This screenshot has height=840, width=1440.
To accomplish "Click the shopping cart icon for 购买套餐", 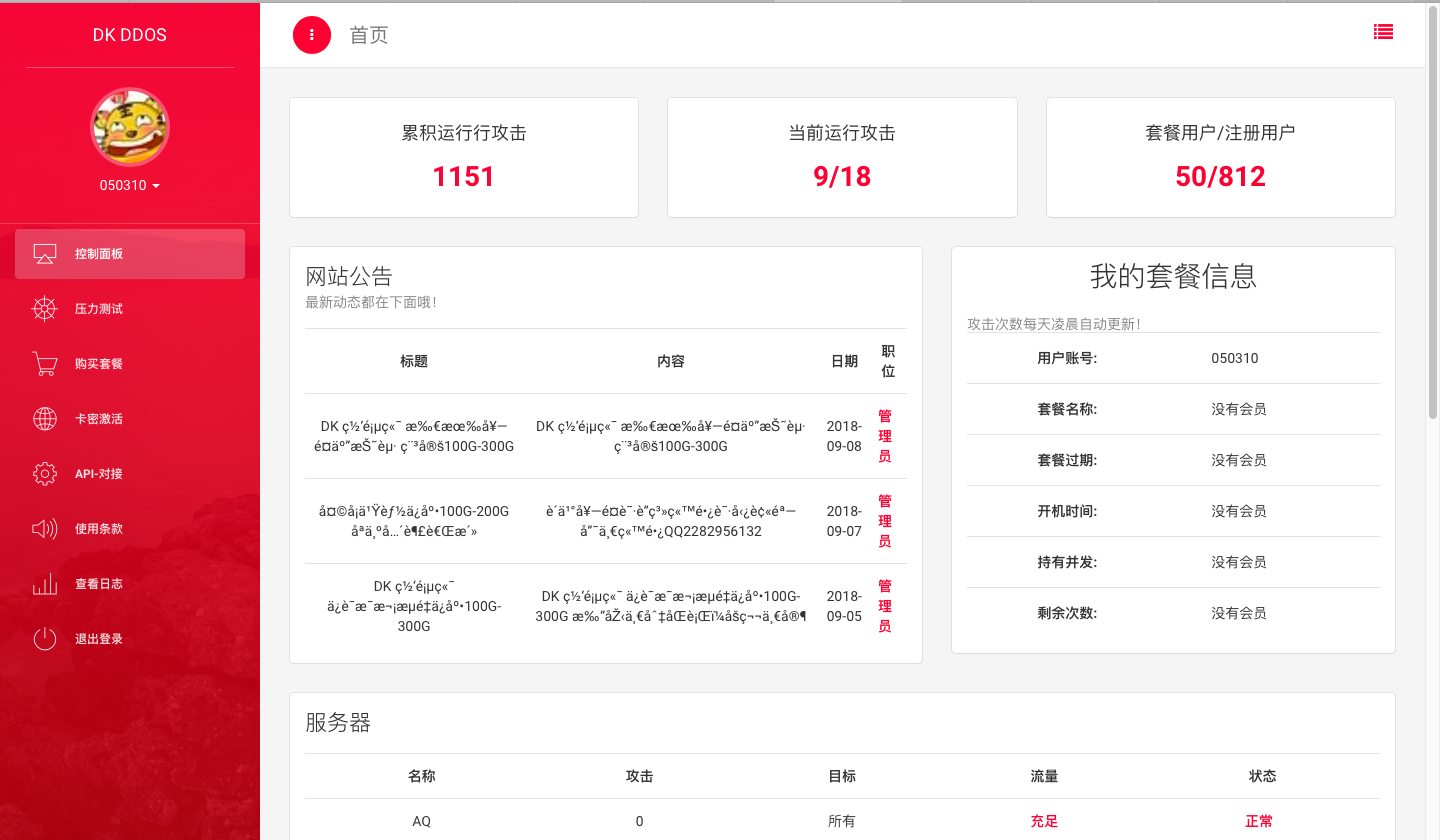I will pyautogui.click(x=45, y=364).
